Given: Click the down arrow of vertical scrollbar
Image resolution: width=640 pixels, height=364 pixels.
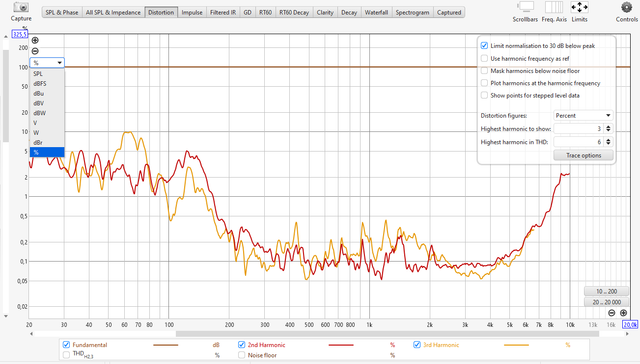Looking at the screenshot, I should click(x=6, y=316).
